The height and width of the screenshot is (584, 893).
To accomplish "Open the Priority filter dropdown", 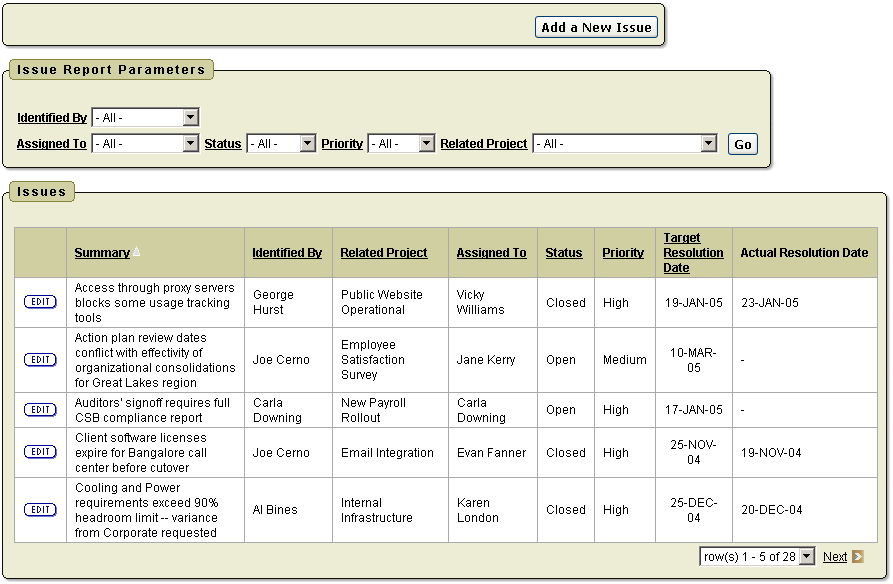I will click(x=400, y=144).
